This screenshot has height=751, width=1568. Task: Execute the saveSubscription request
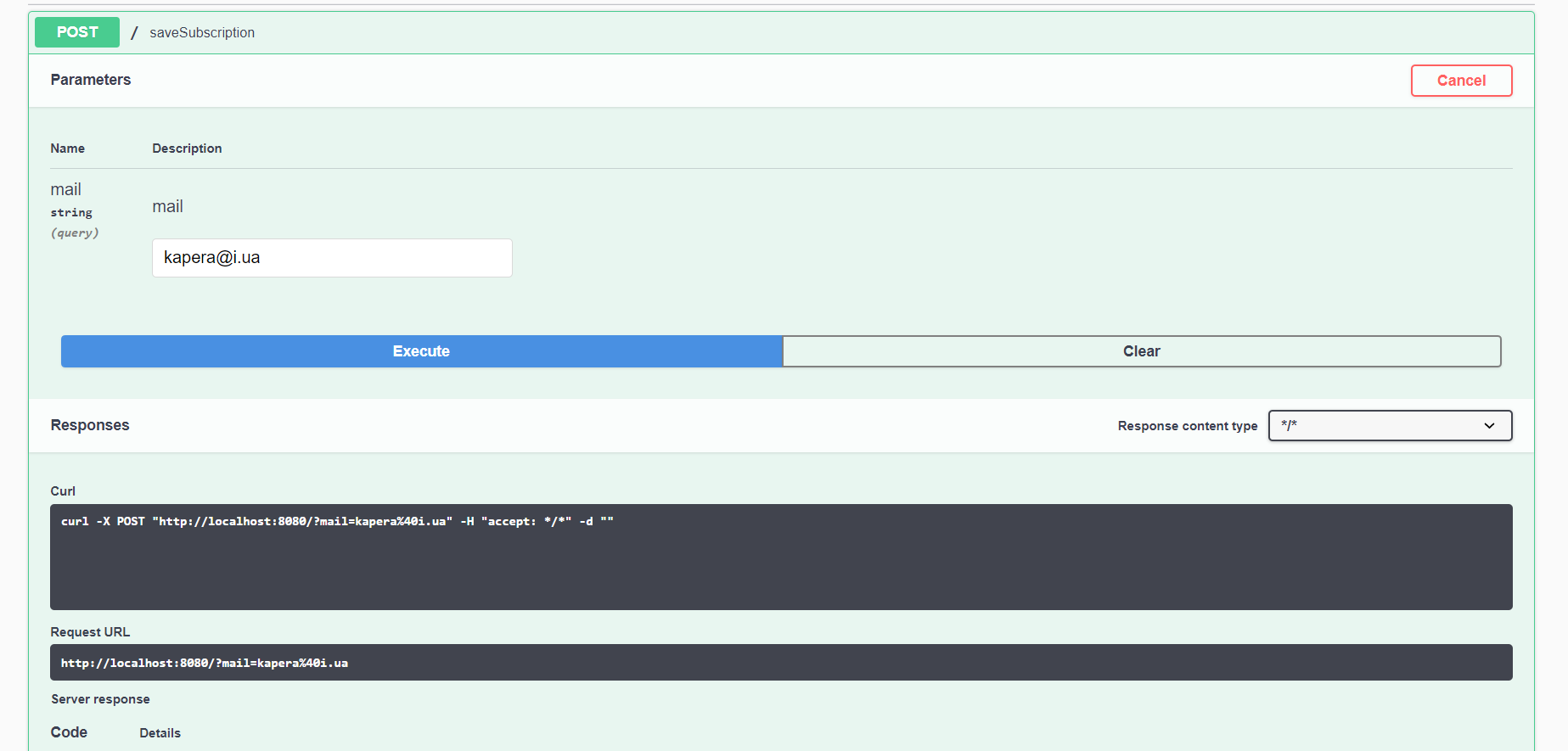[x=421, y=351]
